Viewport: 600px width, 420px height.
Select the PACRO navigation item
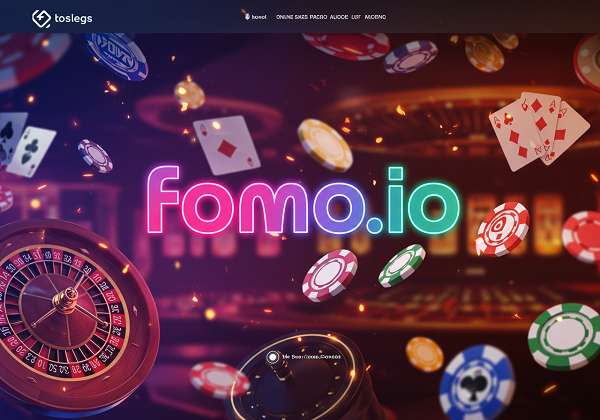pos(318,17)
